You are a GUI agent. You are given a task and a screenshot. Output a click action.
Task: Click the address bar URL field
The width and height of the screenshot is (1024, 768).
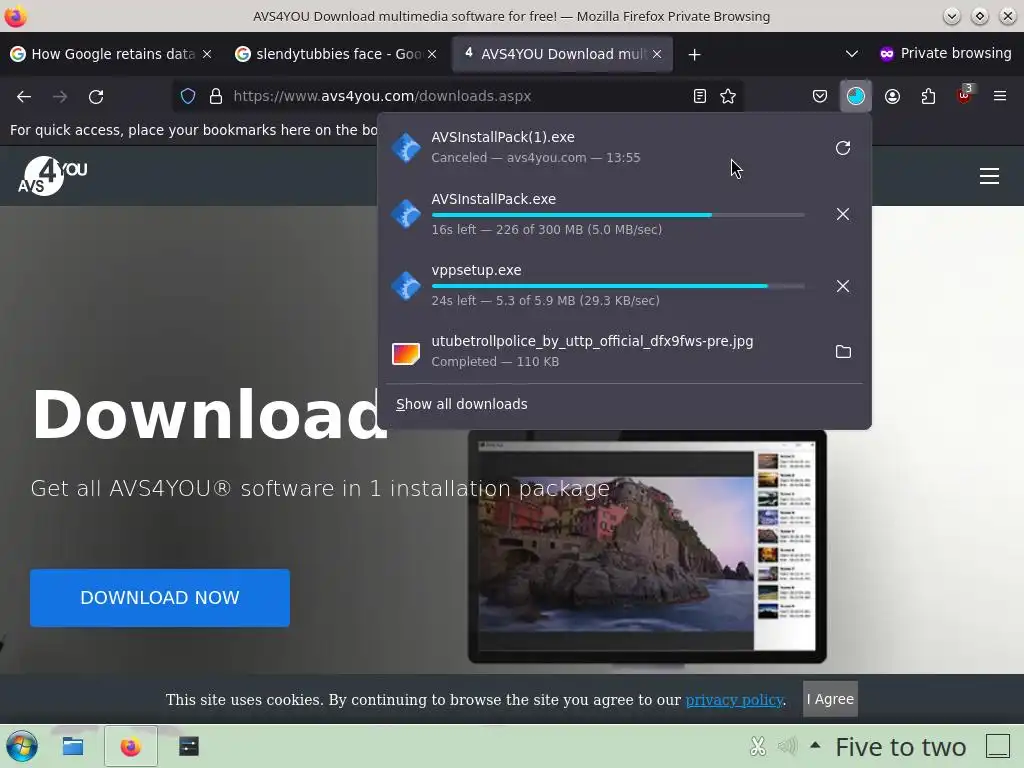pos(457,97)
